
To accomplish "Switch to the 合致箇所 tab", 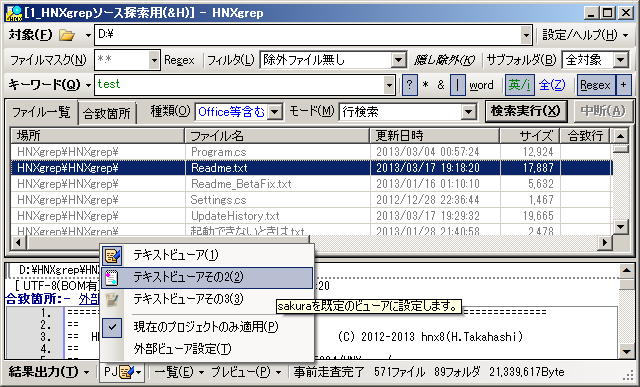I will point(107,113).
